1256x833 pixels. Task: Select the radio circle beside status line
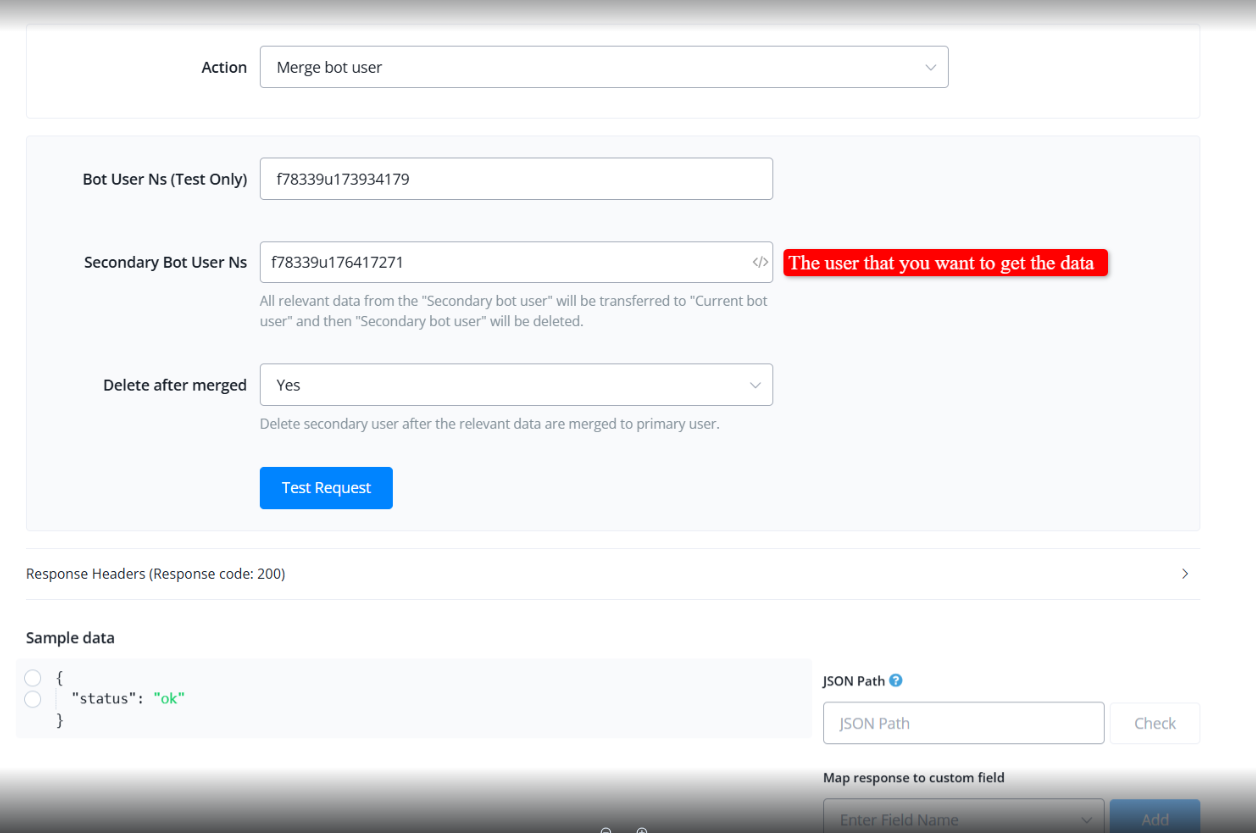pos(32,699)
